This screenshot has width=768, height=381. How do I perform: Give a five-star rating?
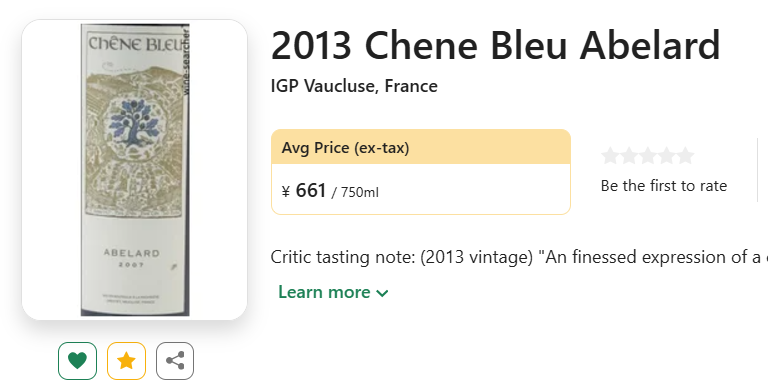coord(685,156)
